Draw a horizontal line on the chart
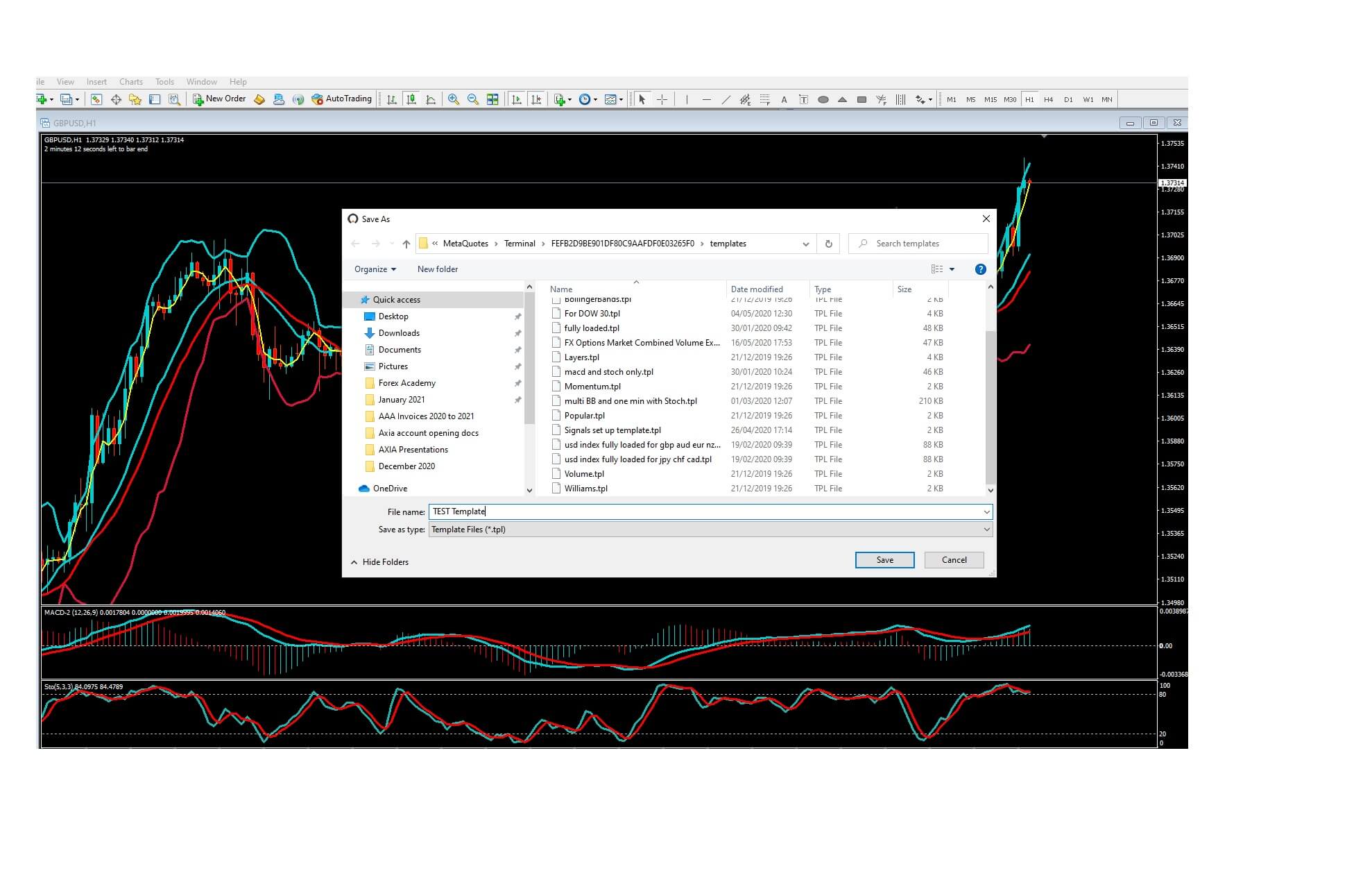The height and width of the screenshot is (880, 1372). point(706,99)
